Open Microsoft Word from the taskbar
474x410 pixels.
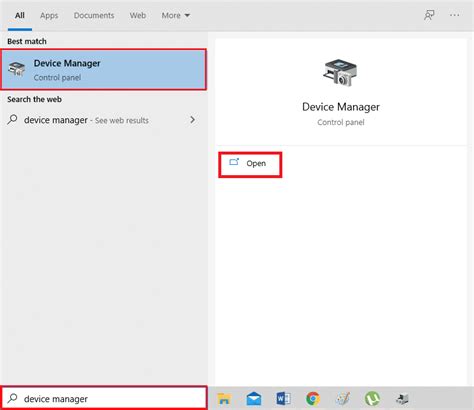(283, 399)
